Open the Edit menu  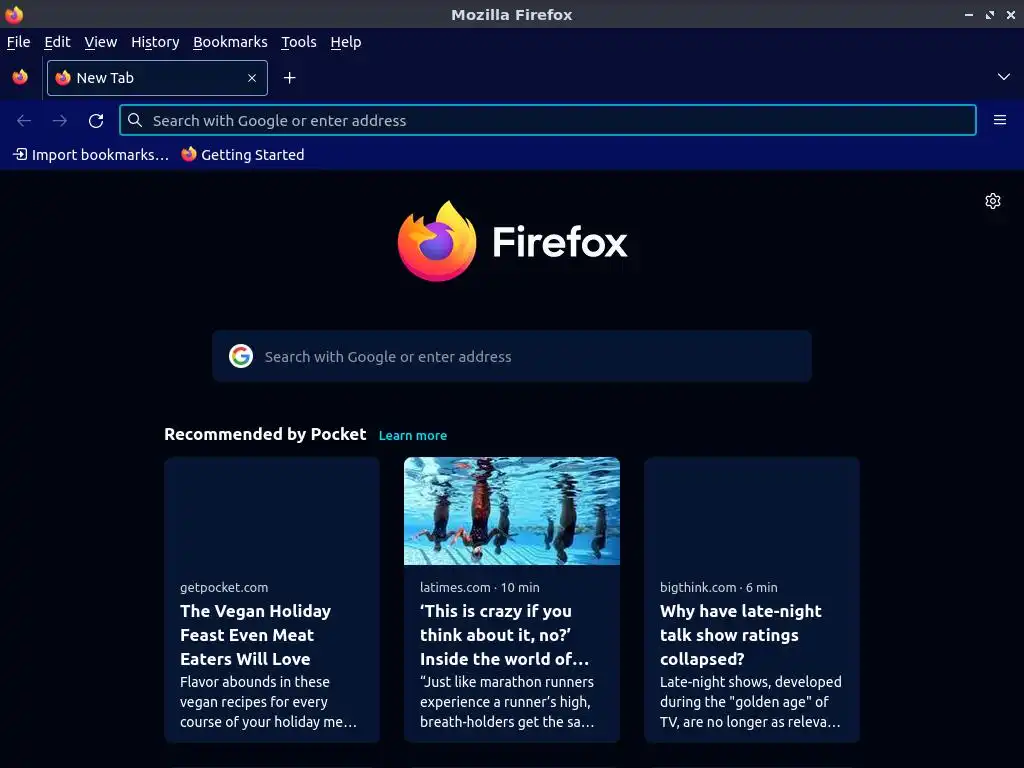click(57, 42)
